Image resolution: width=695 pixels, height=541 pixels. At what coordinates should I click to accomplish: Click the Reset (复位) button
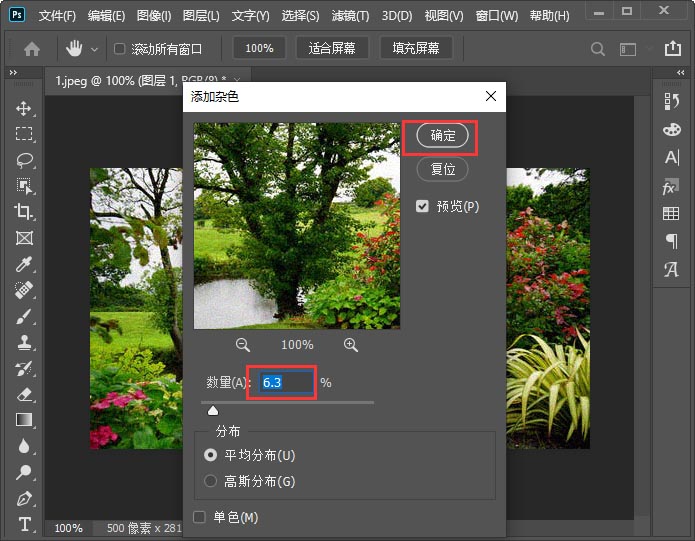point(442,169)
